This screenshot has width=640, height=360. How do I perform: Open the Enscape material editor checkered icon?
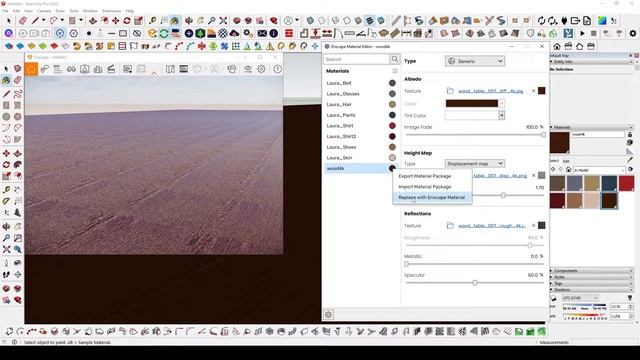tap(223, 33)
